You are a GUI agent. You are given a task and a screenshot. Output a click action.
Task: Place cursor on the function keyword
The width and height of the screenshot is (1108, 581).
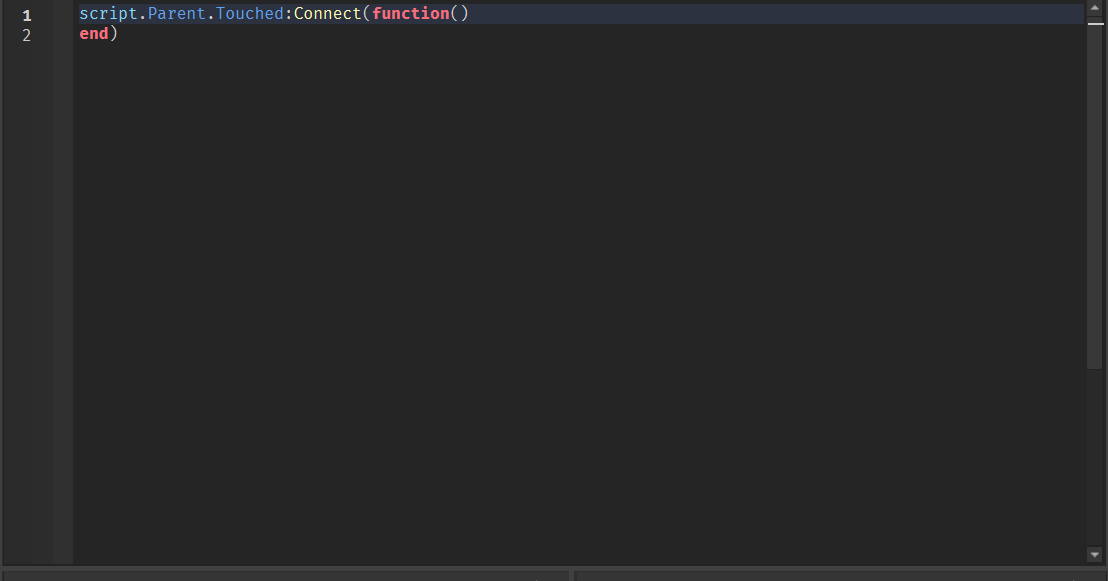coord(410,14)
